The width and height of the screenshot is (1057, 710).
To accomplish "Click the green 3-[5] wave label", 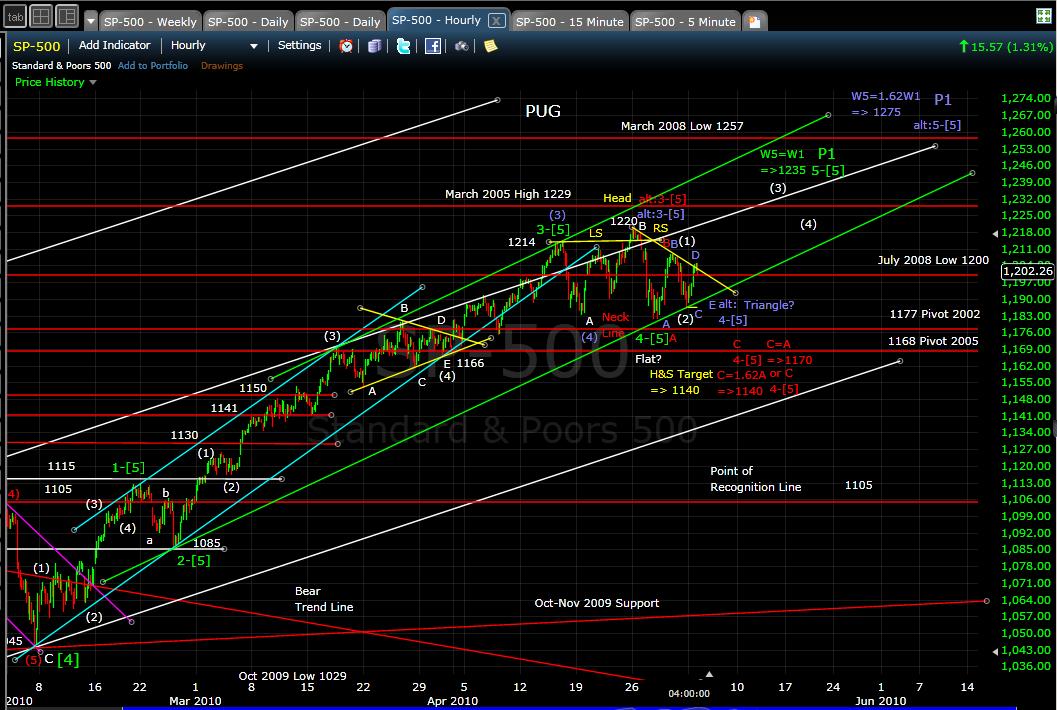I will coord(553,230).
